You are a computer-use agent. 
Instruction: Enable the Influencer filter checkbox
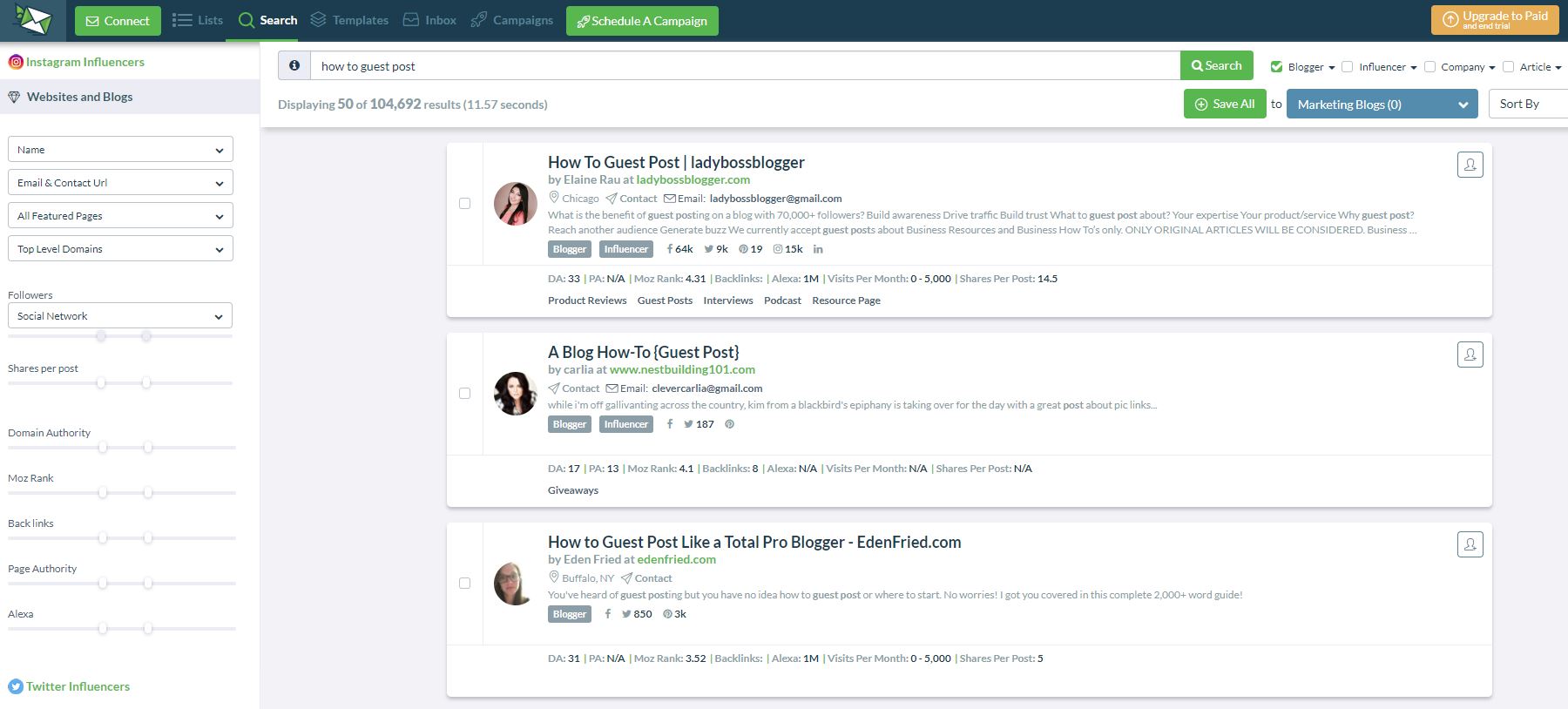tap(1347, 67)
